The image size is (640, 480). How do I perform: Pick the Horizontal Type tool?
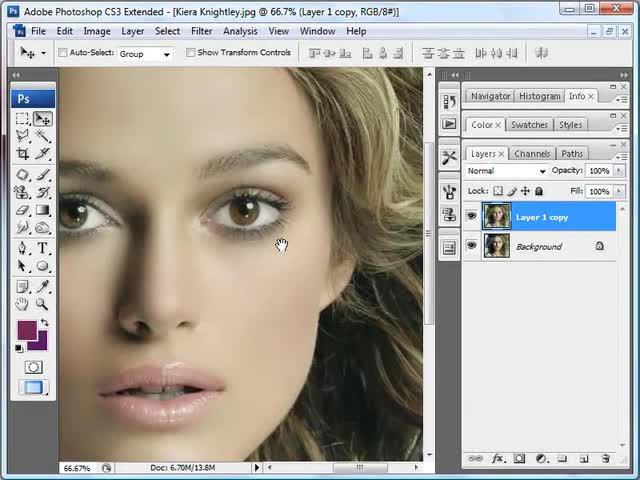click(43, 248)
